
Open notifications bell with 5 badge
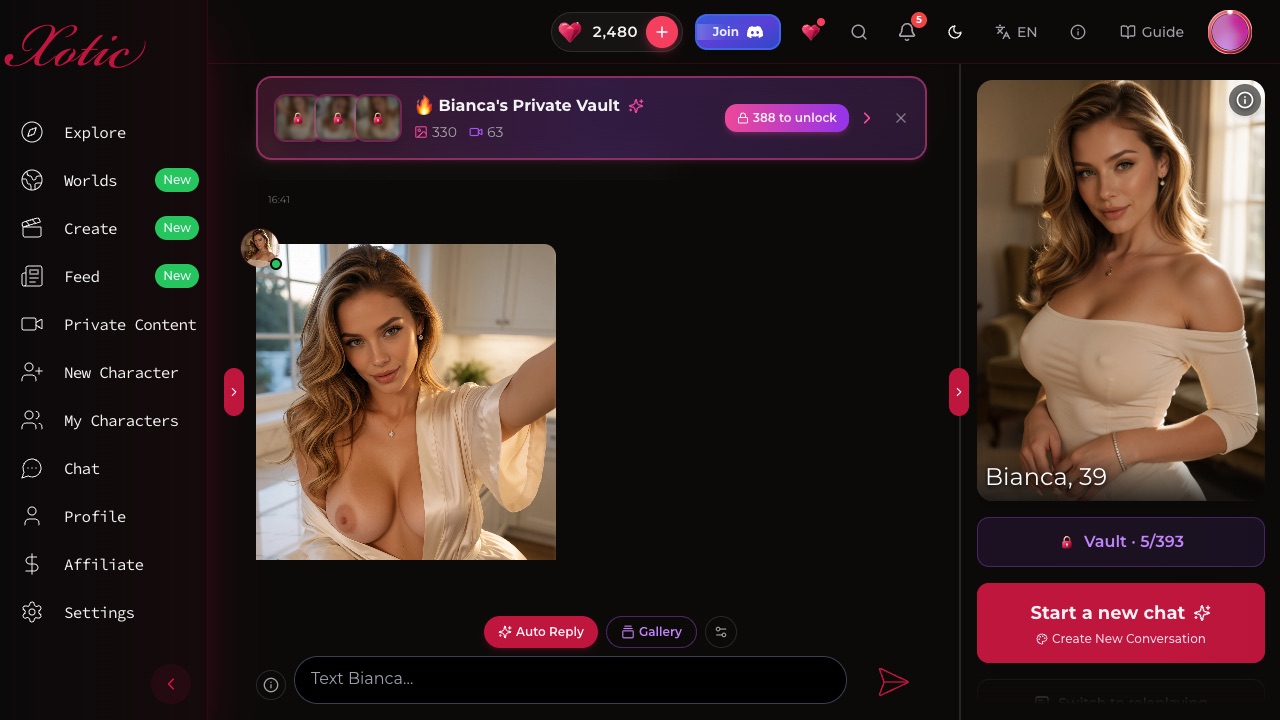point(907,32)
